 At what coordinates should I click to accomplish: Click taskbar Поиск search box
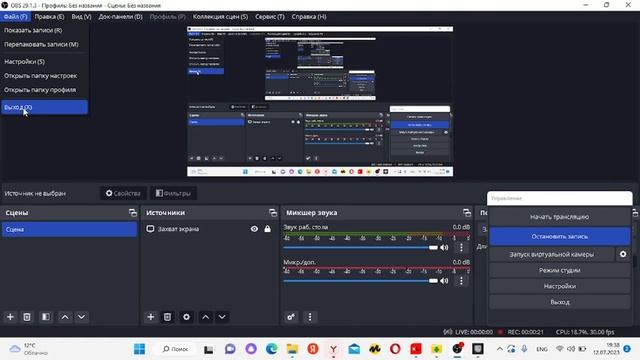[x=175, y=349]
